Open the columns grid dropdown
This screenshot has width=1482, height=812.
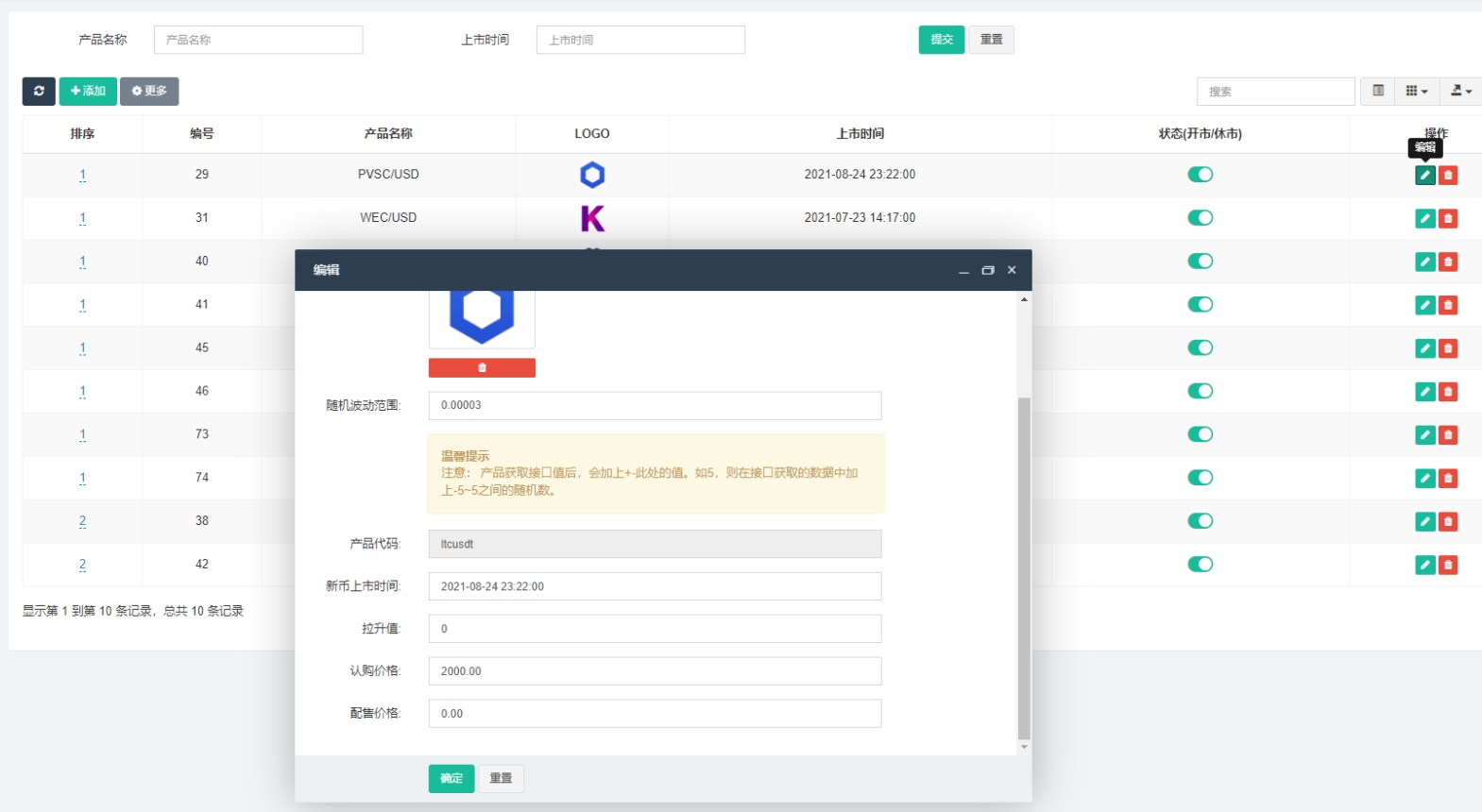pos(1416,92)
